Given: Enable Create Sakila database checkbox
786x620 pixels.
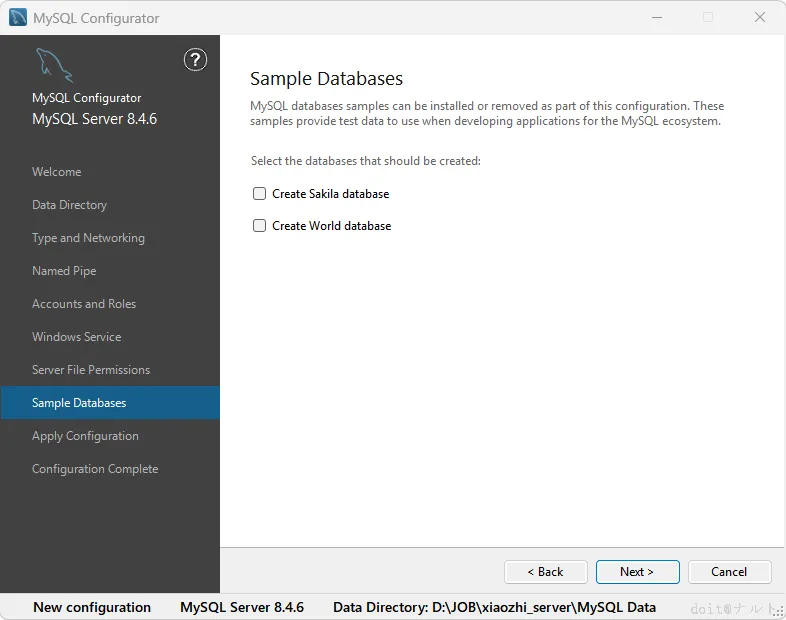Looking at the screenshot, I should [x=260, y=194].
